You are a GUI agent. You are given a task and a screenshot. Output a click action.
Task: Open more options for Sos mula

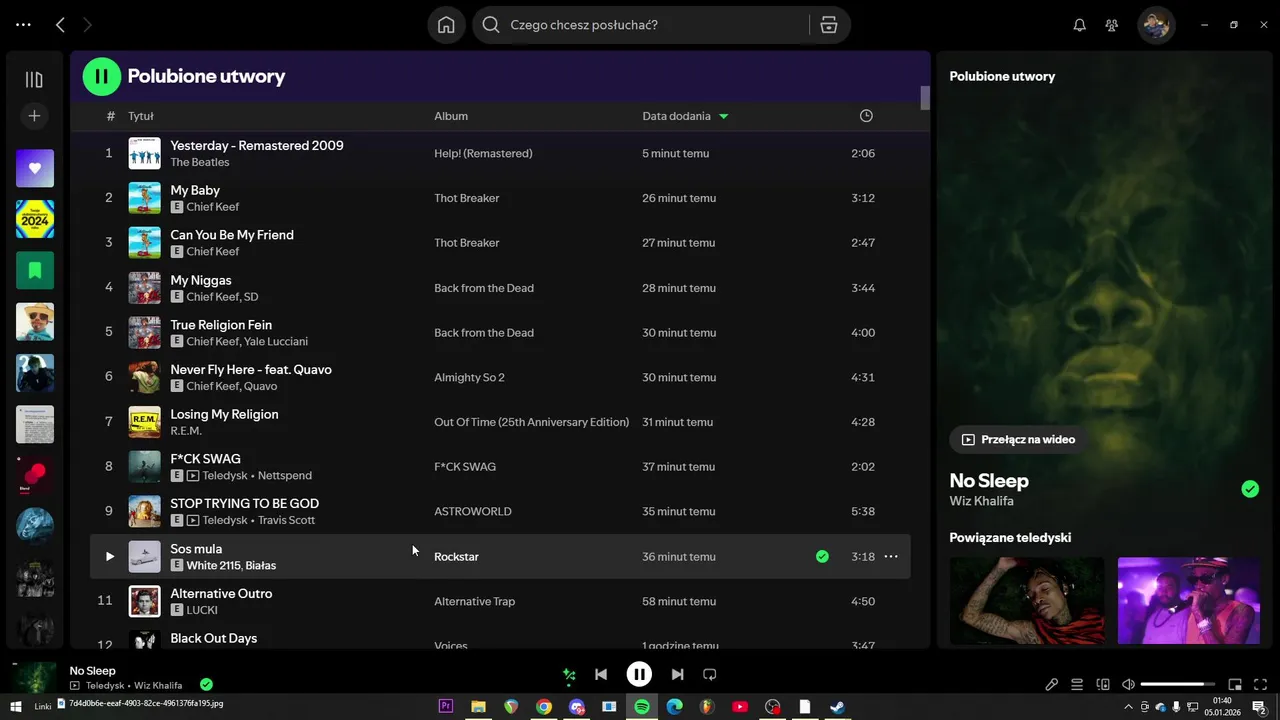point(891,556)
